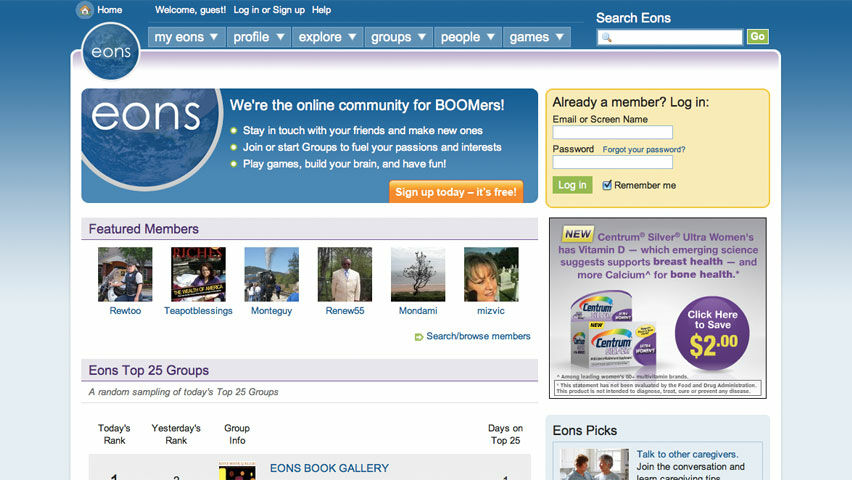The height and width of the screenshot is (480, 852).
Task: Click the Eons Picks heading
Action: 585,431
